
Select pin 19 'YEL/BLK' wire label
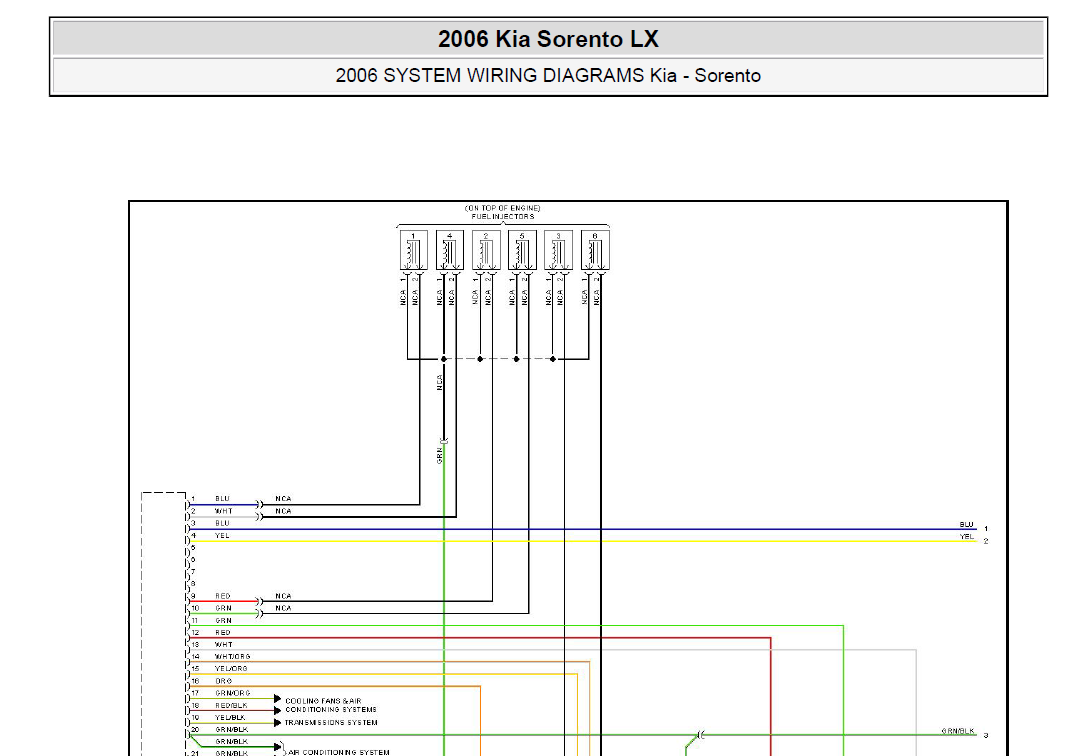tap(230, 718)
